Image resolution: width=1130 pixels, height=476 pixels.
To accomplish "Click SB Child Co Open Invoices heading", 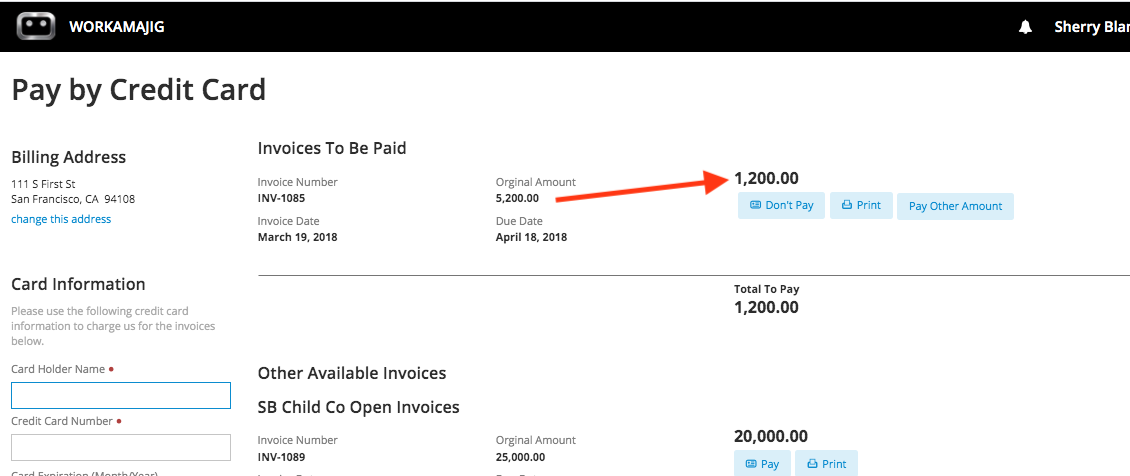I will 359,407.
